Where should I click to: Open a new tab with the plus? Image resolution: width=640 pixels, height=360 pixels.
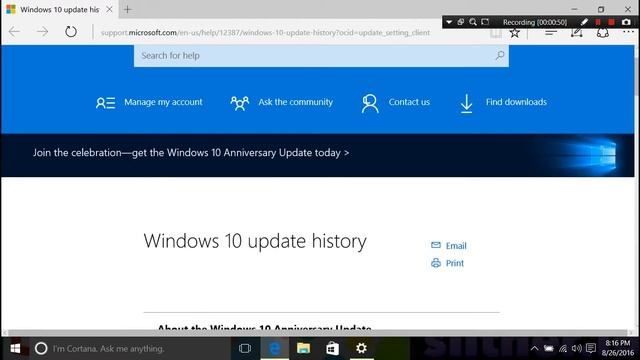tap(128, 9)
